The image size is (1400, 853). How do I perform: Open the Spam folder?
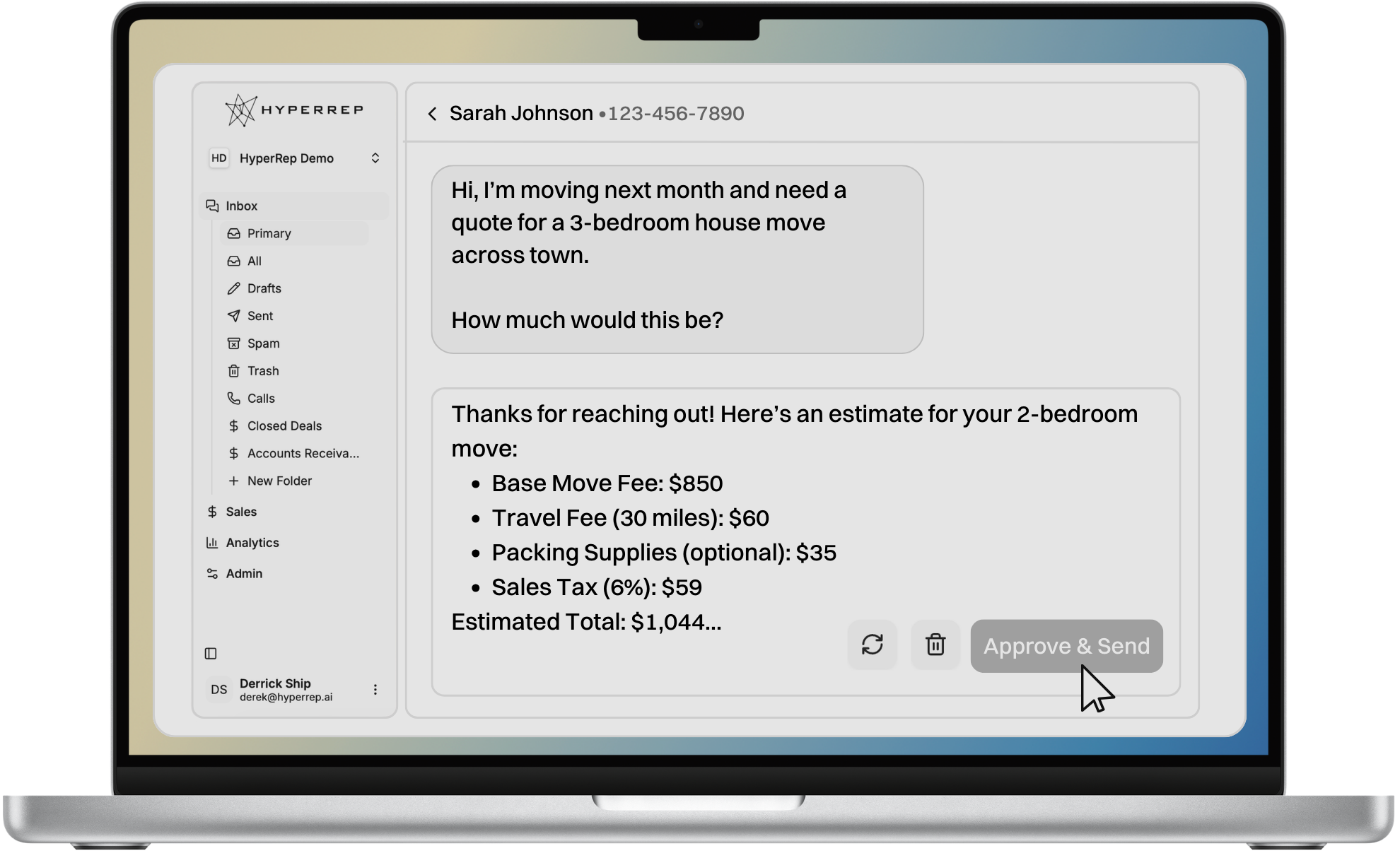click(x=263, y=343)
